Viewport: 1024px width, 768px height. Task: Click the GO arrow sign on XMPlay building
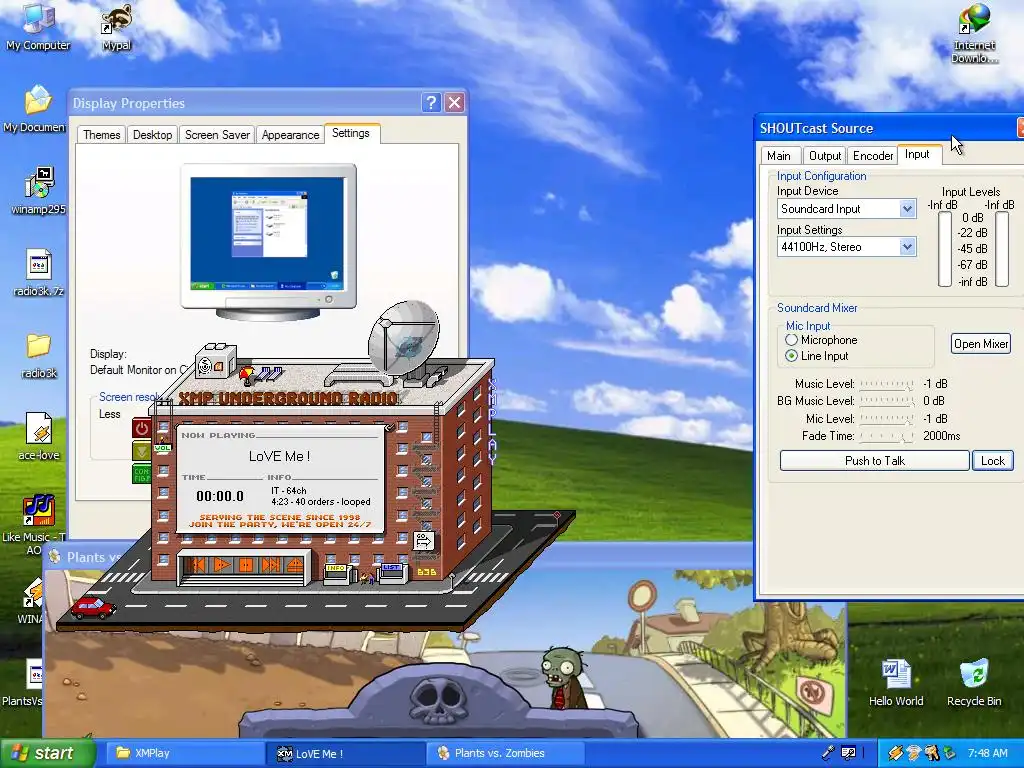[x=423, y=540]
